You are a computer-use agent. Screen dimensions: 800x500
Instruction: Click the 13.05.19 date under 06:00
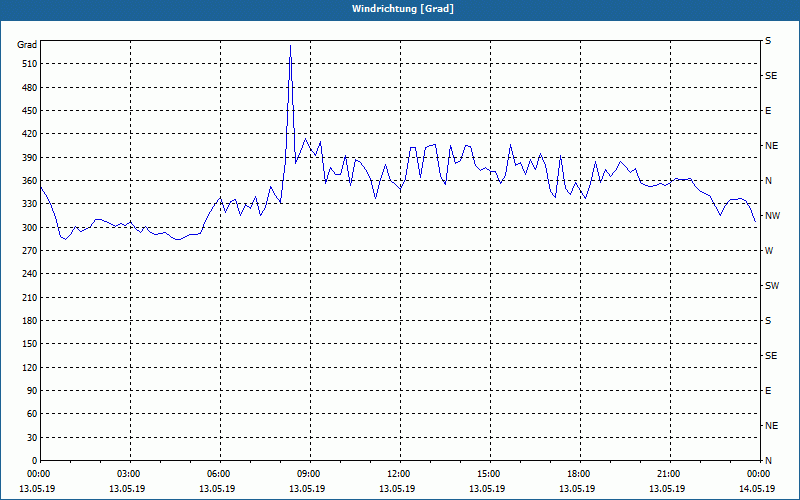coord(217,489)
